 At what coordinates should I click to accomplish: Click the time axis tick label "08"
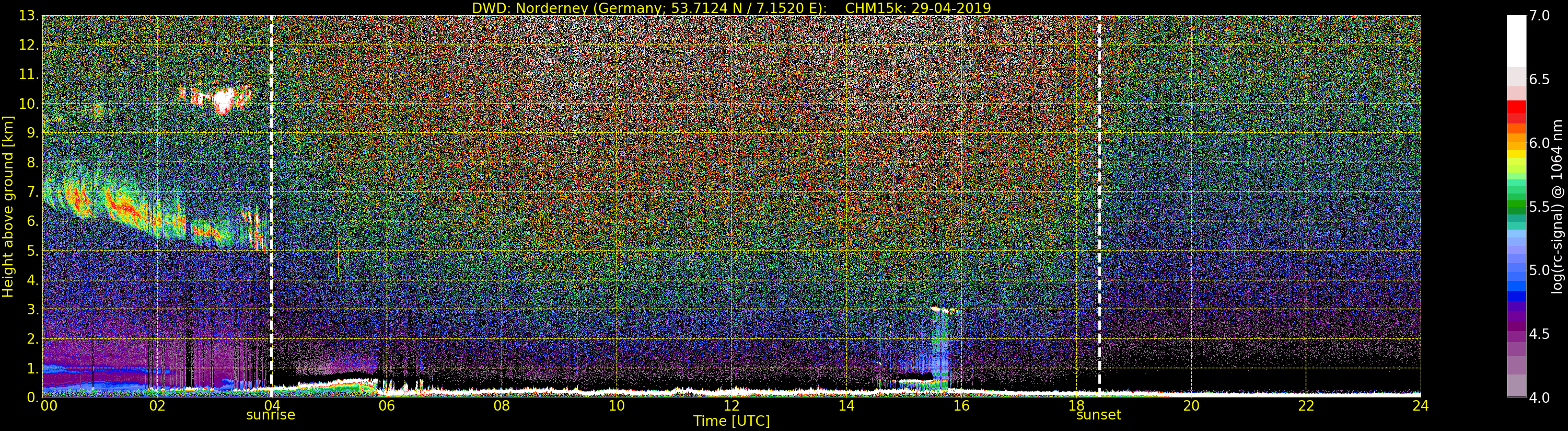[x=502, y=406]
